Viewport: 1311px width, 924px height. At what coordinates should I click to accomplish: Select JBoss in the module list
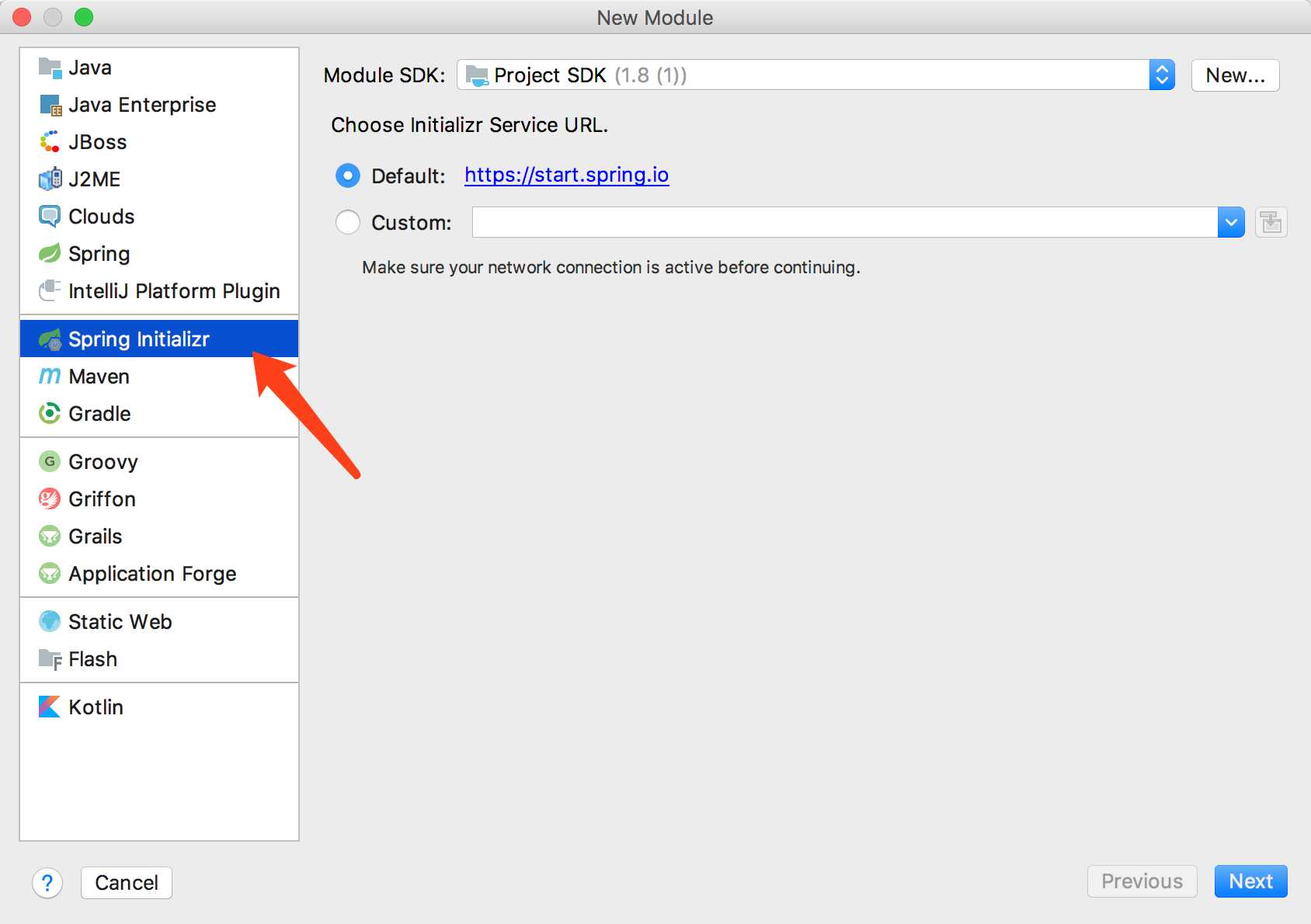(159, 142)
